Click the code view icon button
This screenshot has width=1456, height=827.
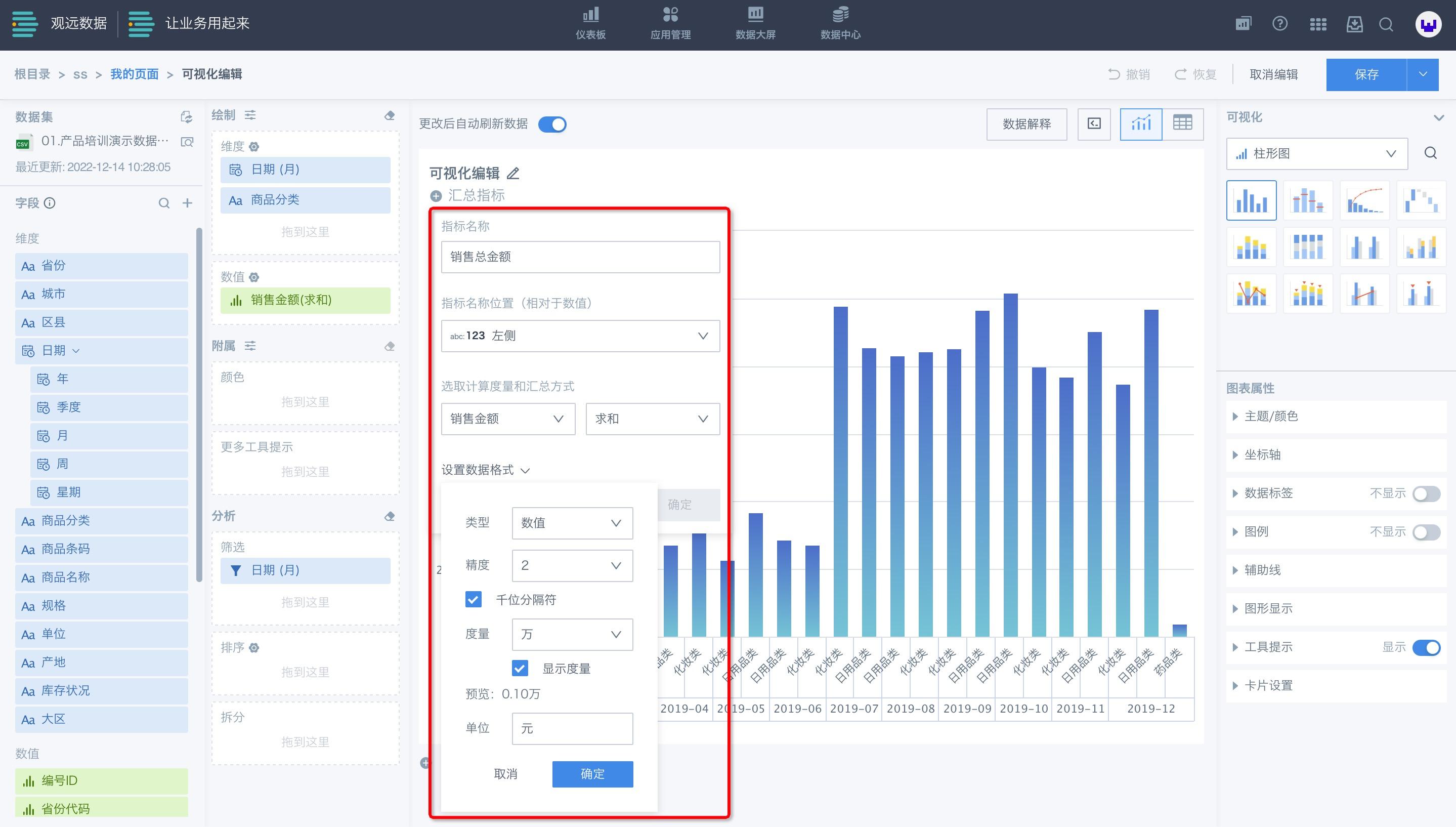click(1094, 124)
